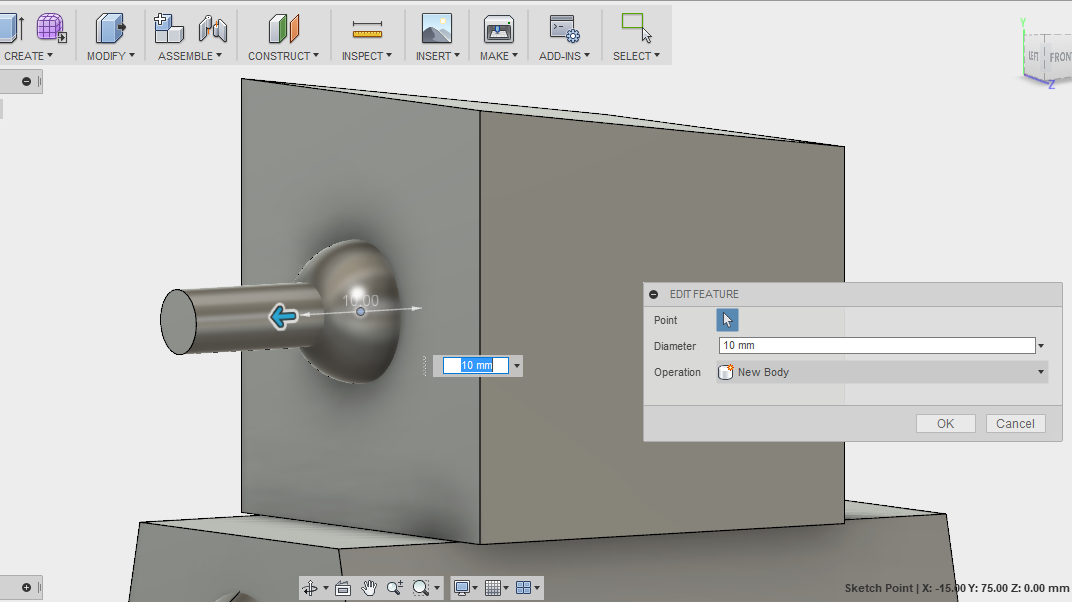The width and height of the screenshot is (1072, 602).
Task: Activate the Orbit tool
Action: point(312,588)
